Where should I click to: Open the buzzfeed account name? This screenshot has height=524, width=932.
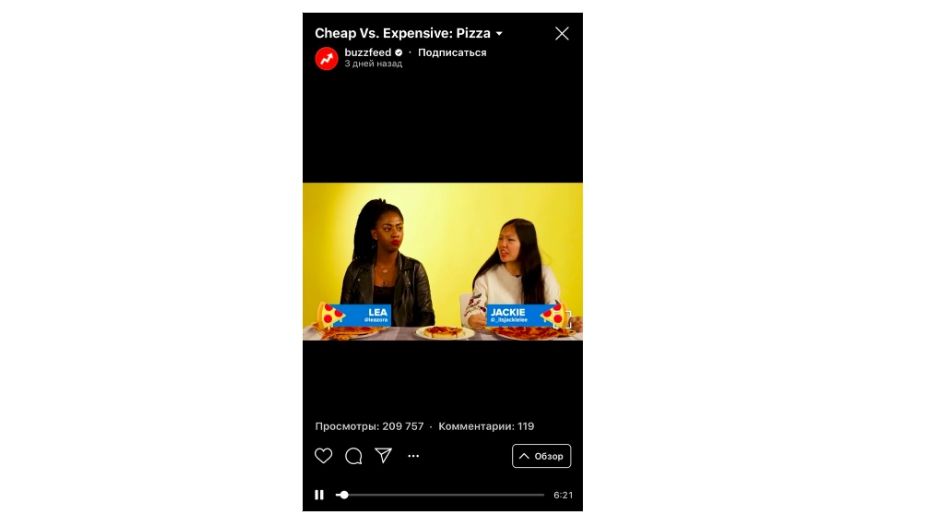(x=368, y=52)
